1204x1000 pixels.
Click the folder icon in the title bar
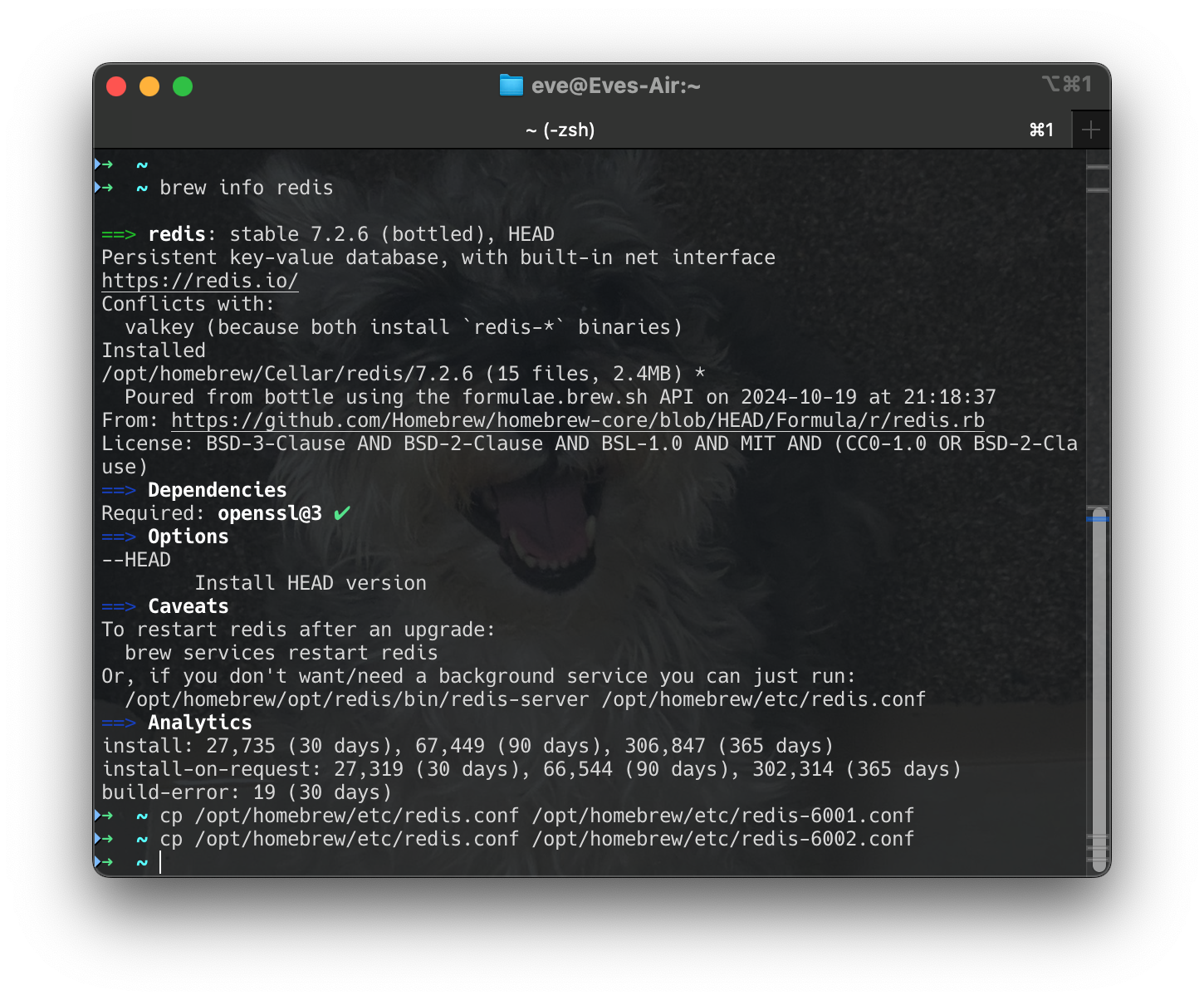click(x=511, y=85)
